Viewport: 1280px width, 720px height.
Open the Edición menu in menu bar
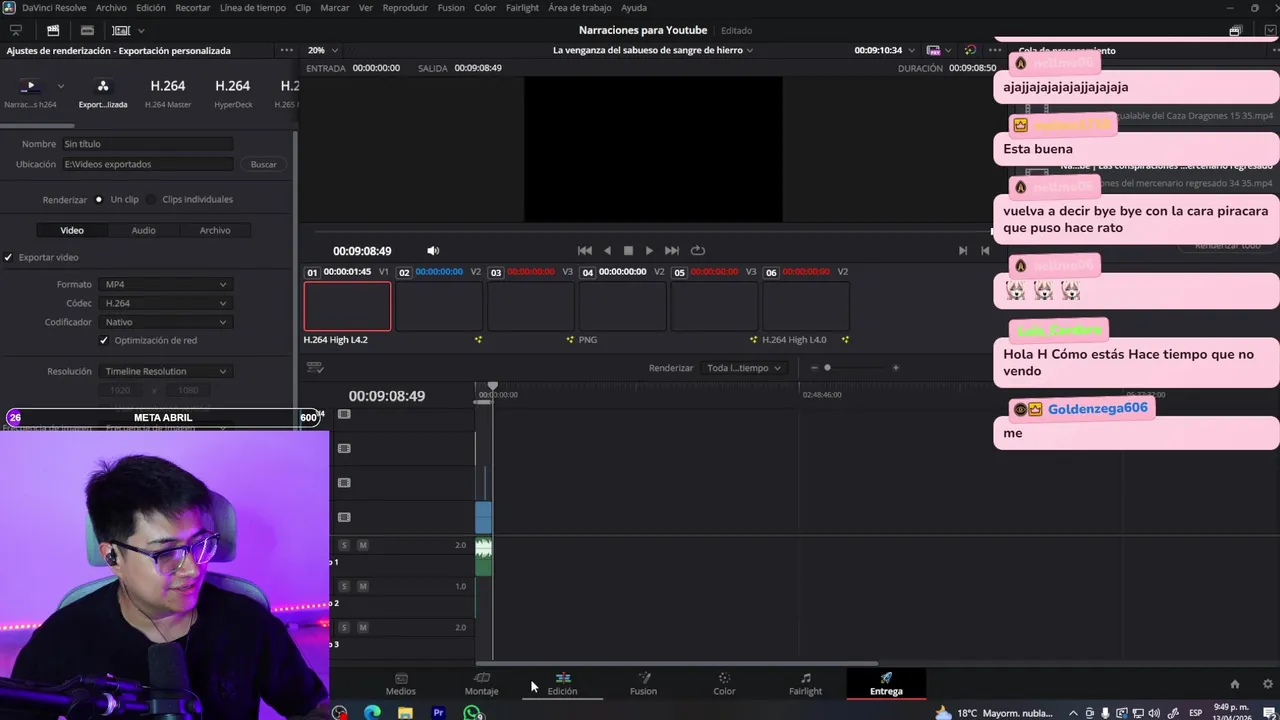pos(151,8)
